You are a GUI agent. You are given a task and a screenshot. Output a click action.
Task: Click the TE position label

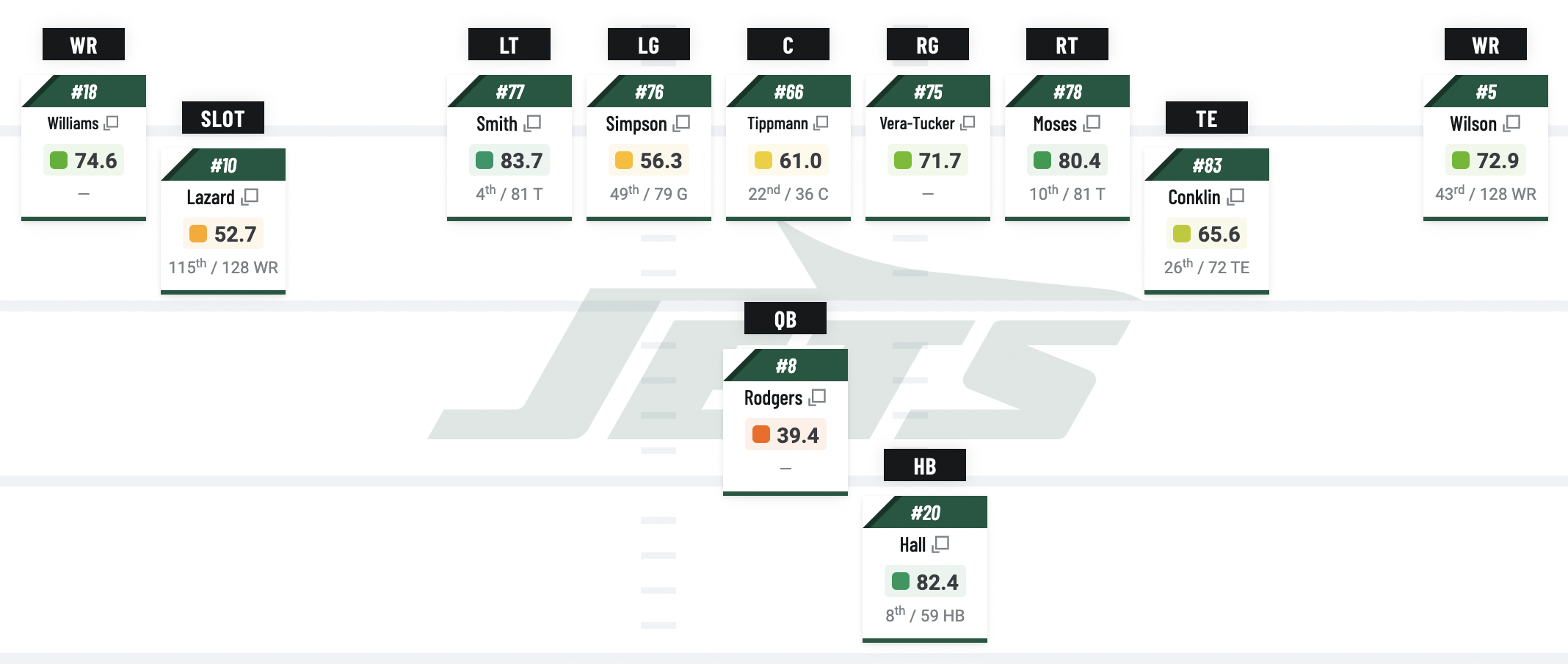pos(1206,118)
